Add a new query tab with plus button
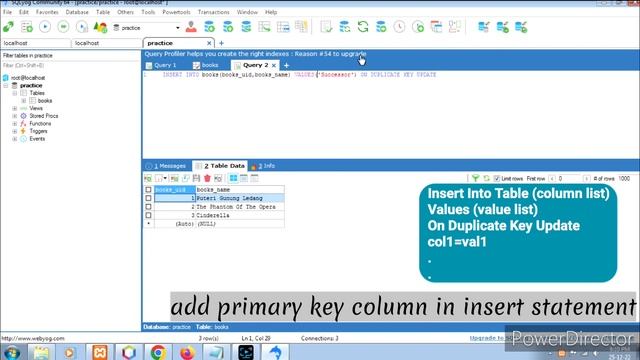640x360 pixels. click(x=287, y=65)
